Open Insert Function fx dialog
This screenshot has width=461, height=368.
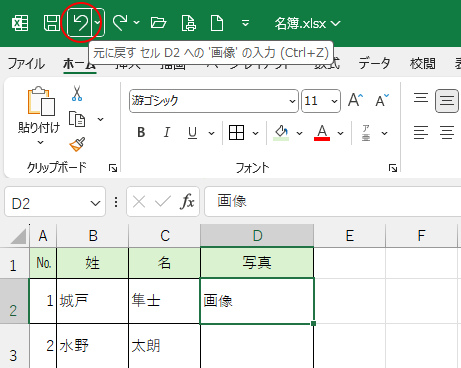(x=187, y=202)
